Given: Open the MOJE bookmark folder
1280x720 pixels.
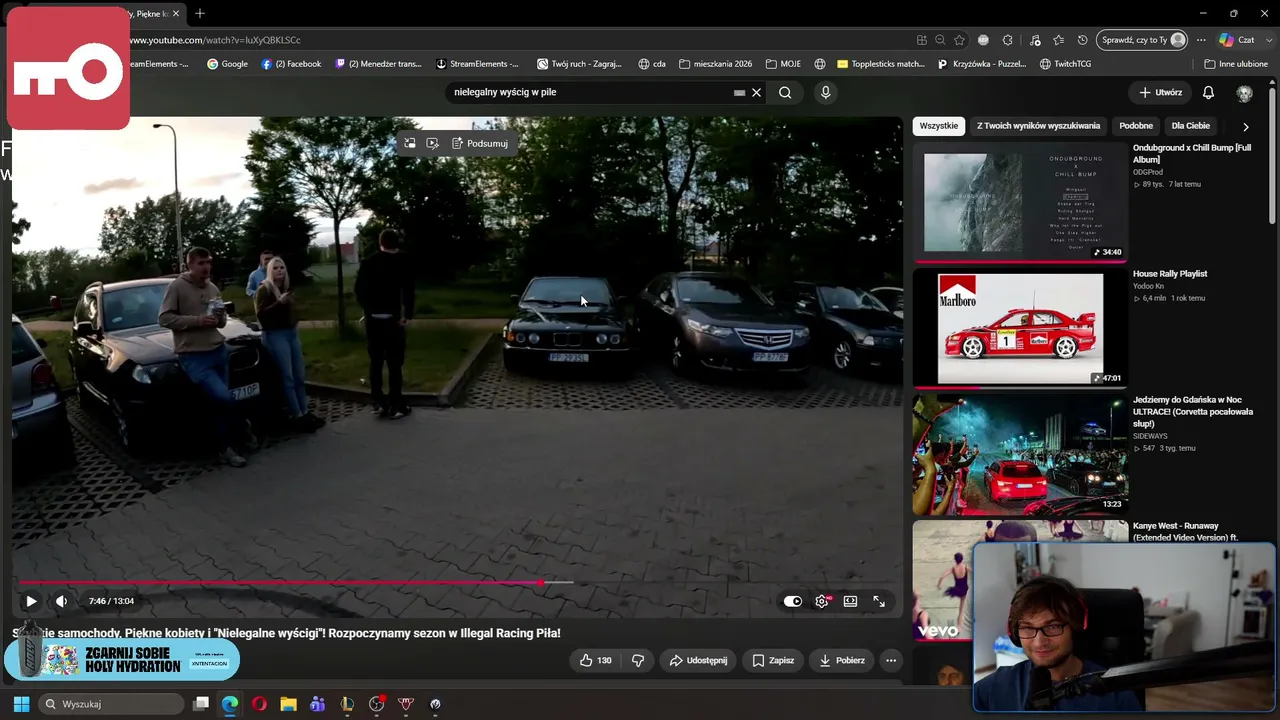Looking at the screenshot, I should click(x=783, y=64).
